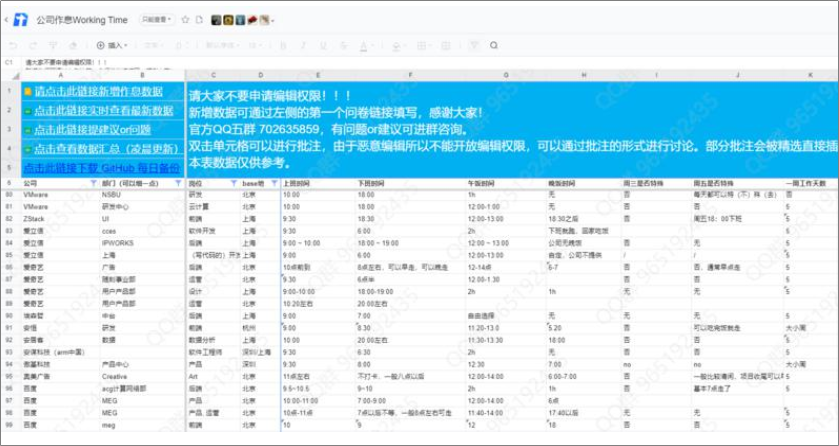The width and height of the screenshot is (839, 446).
Task: Open the filter for 公司 column
Action: coord(94,183)
